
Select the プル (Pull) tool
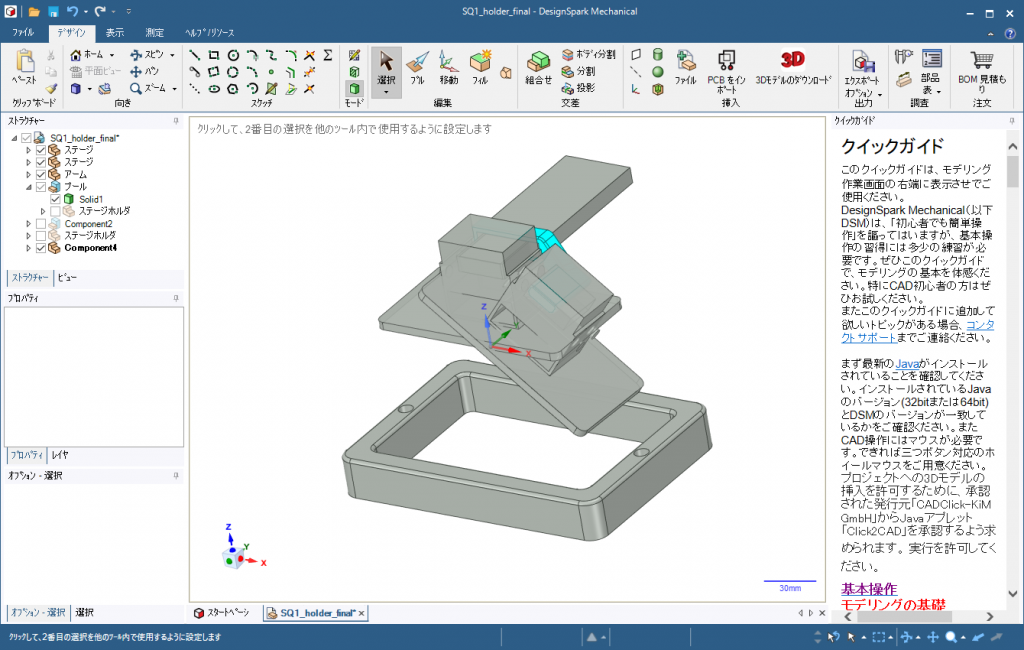point(417,65)
